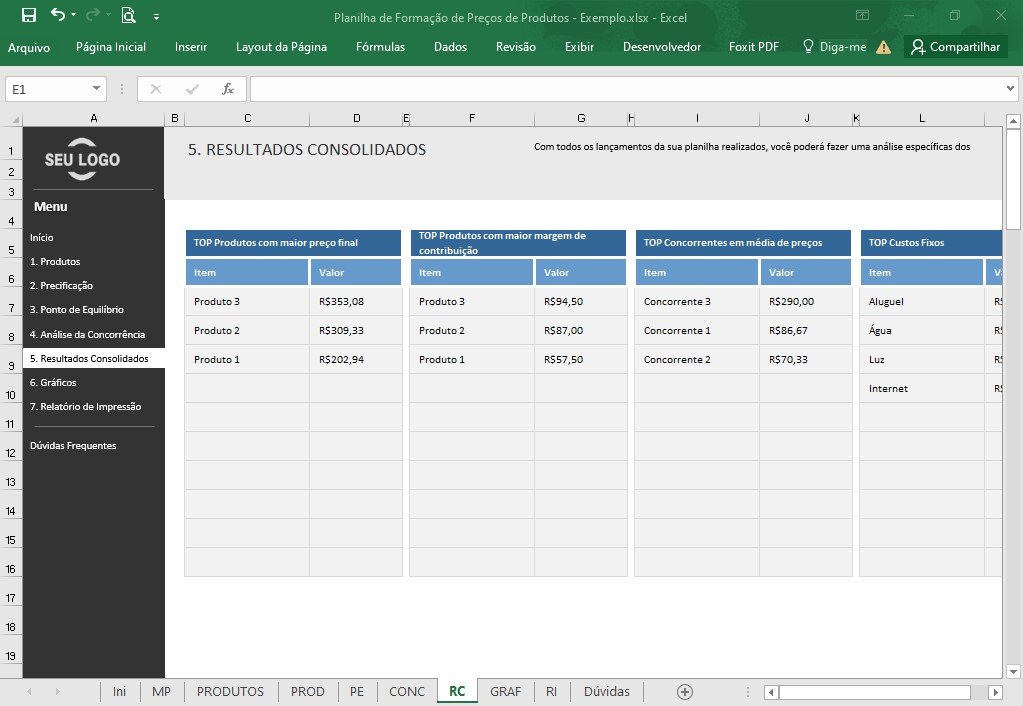This screenshot has width=1023, height=706.
Task: Open the Name Box dropdown arrow
Action: tap(96, 89)
